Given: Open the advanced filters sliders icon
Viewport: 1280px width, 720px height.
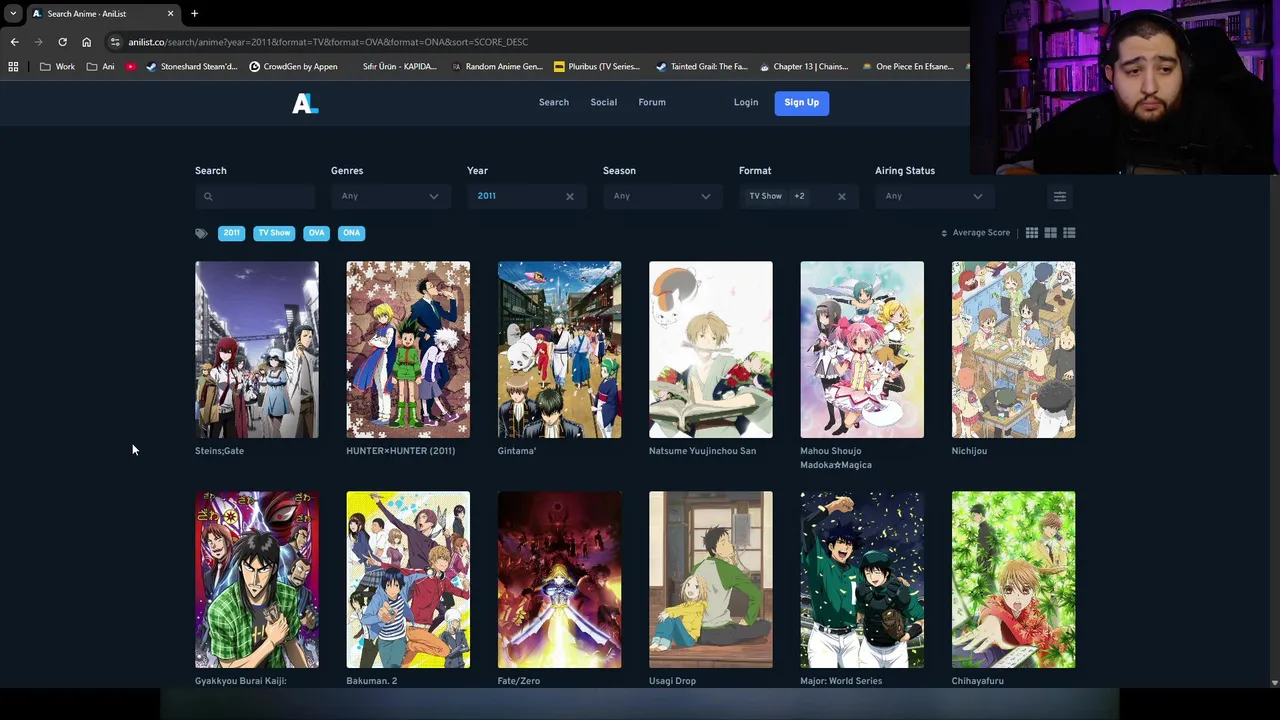Looking at the screenshot, I should coord(1060,196).
